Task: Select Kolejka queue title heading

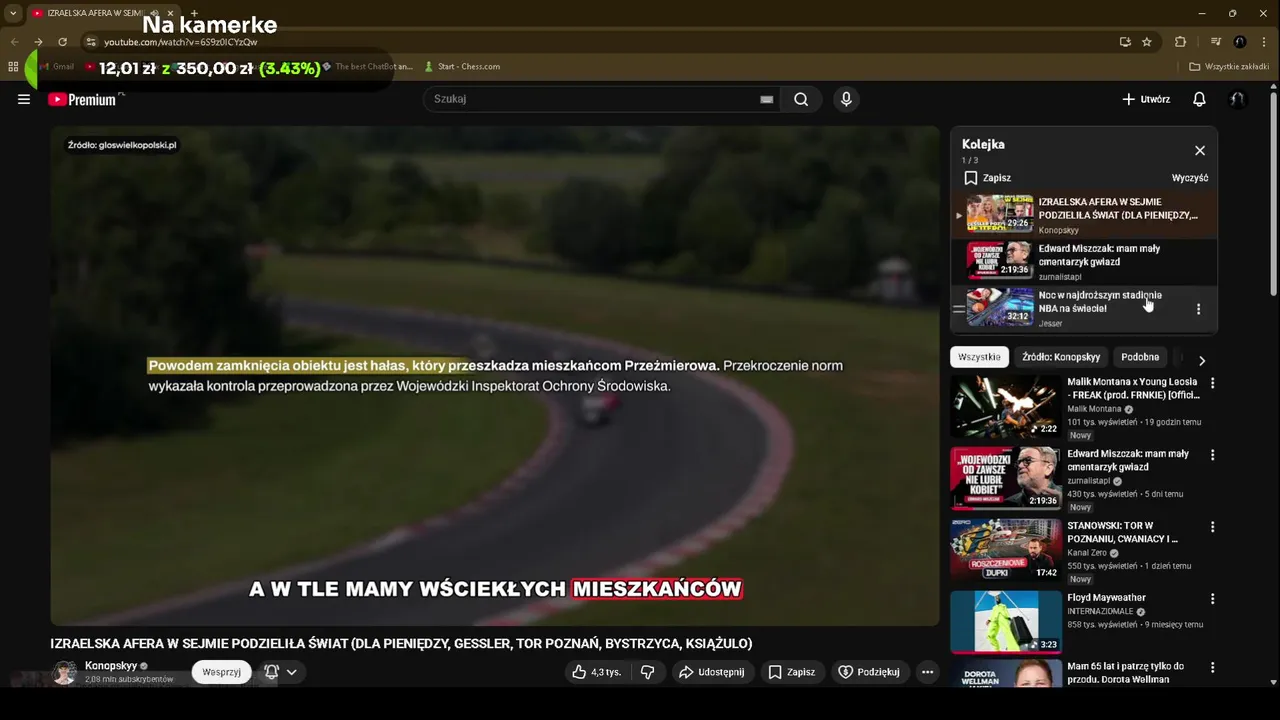Action: pos(983,144)
